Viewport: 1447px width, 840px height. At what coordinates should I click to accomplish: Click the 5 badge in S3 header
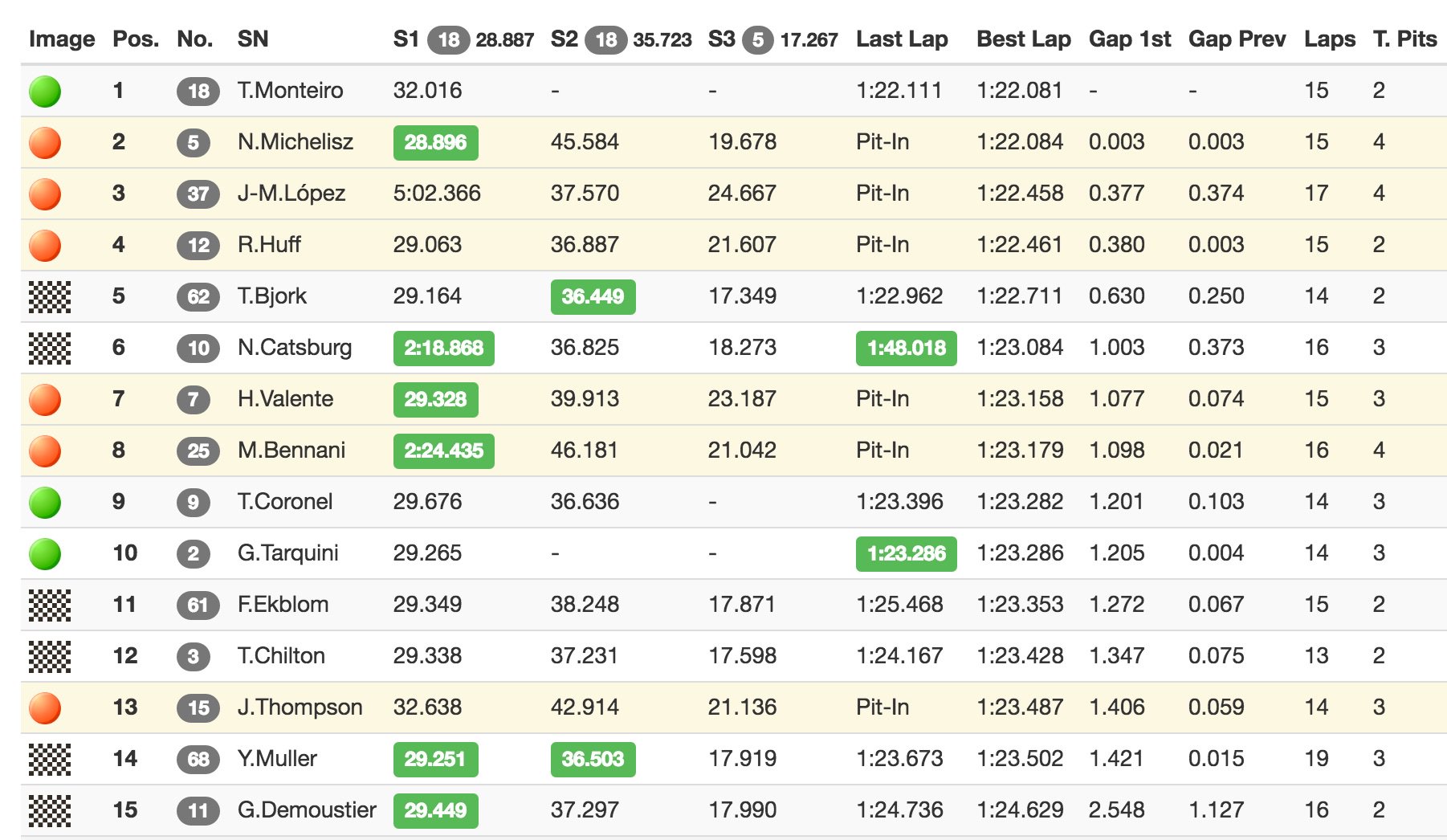[x=758, y=39]
